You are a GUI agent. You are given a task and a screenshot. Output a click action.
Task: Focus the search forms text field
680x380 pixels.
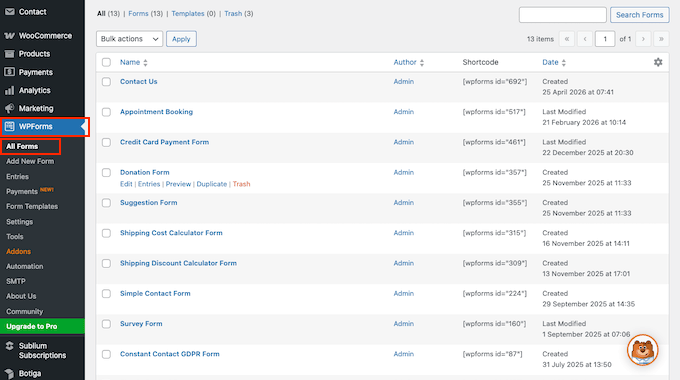coord(563,15)
